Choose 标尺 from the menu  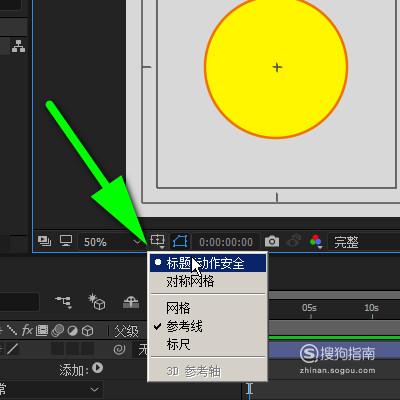point(208,344)
